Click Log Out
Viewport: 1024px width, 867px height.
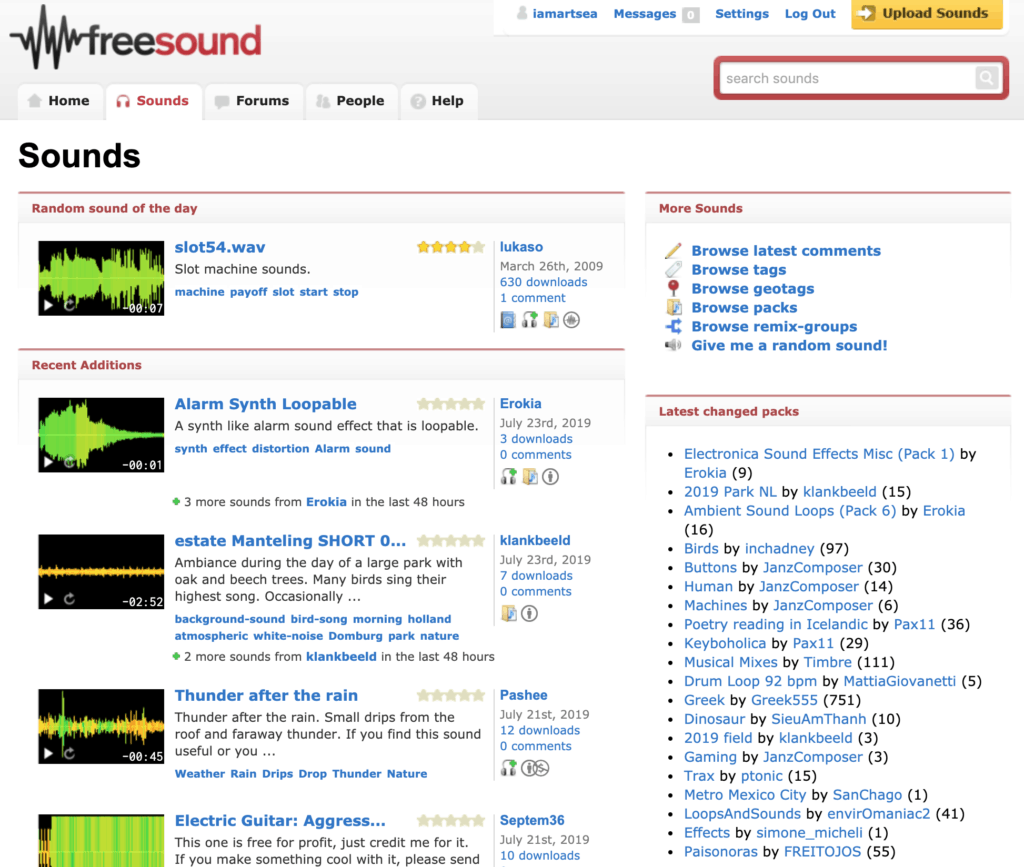click(810, 14)
